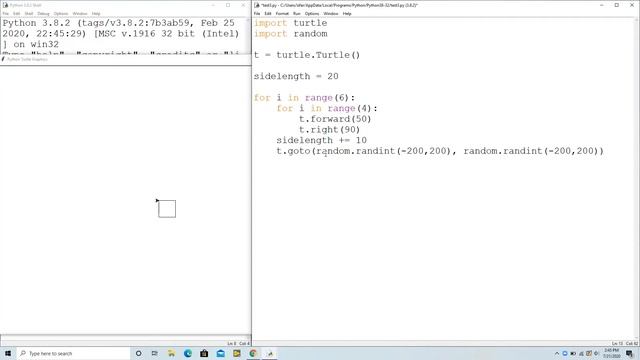Open Task View on taskbar
640x360 pixels.
(155, 353)
